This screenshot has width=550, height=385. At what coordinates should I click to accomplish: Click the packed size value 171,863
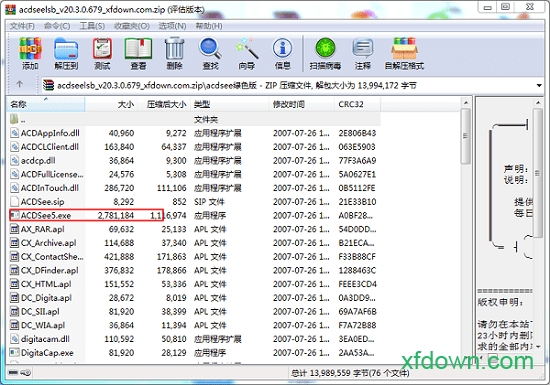172,257
